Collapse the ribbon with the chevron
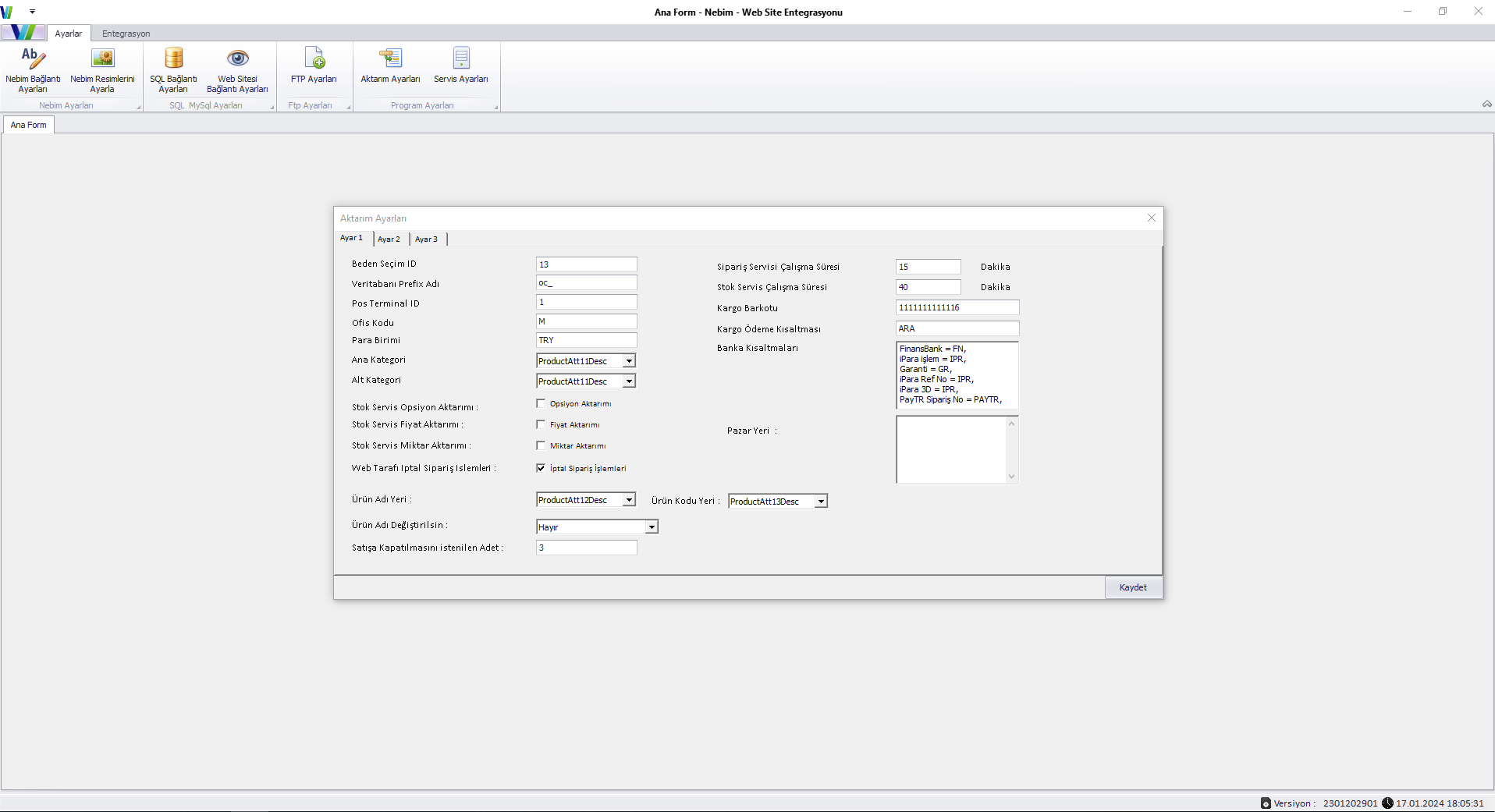This screenshot has width=1495, height=812. (1486, 104)
